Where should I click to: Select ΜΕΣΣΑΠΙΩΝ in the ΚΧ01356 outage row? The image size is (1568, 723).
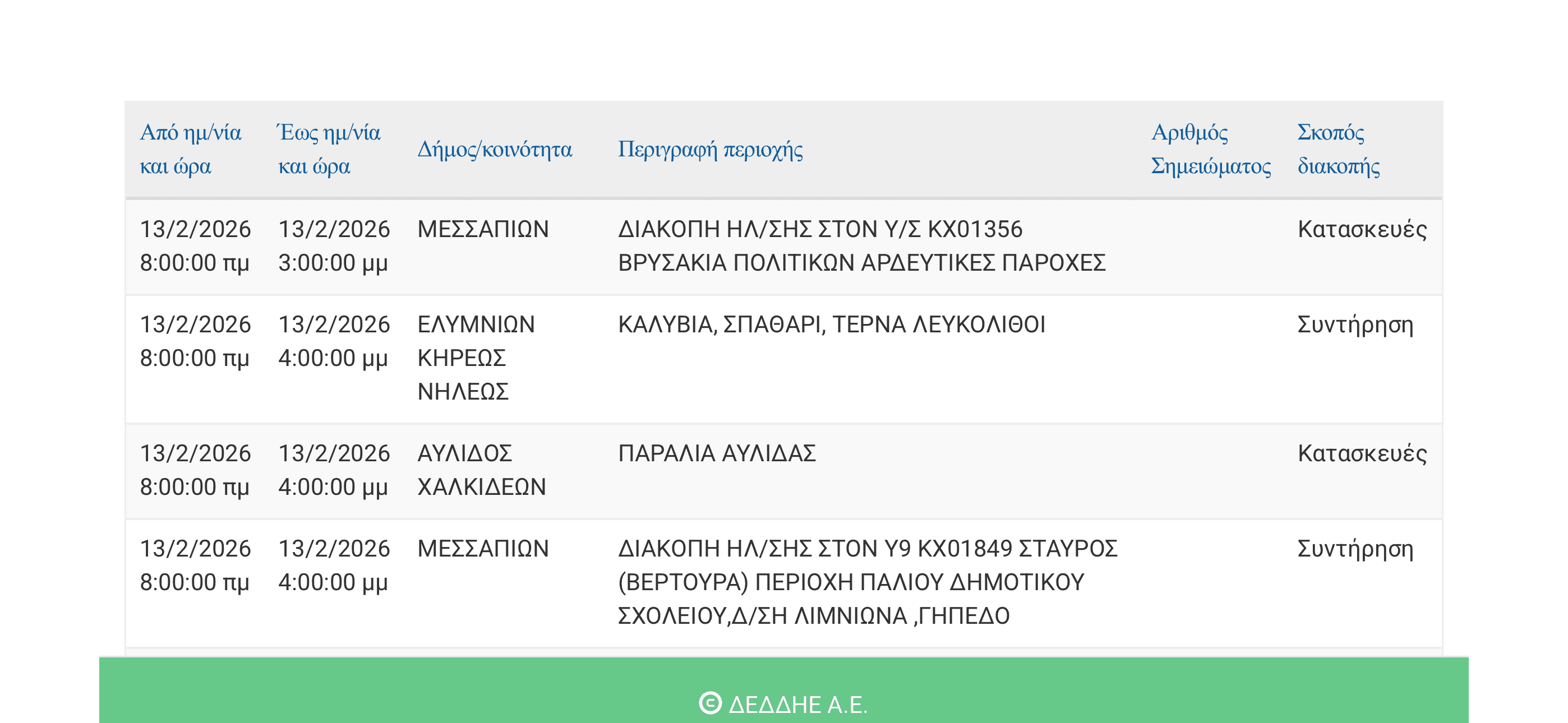click(x=483, y=229)
